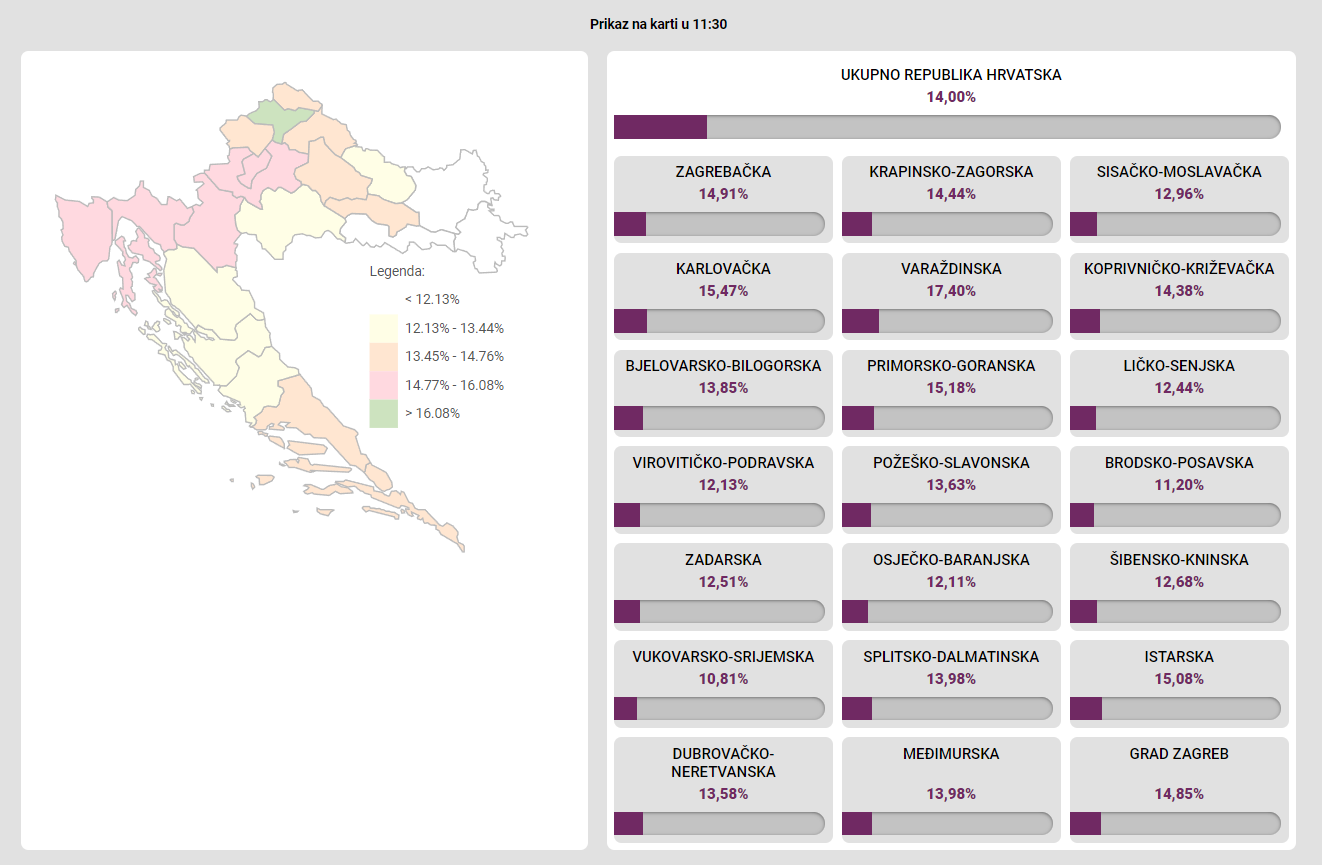Click the Virovitičko-Podravska card
The height and width of the screenshot is (865, 1322).
(x=723, y=490)
